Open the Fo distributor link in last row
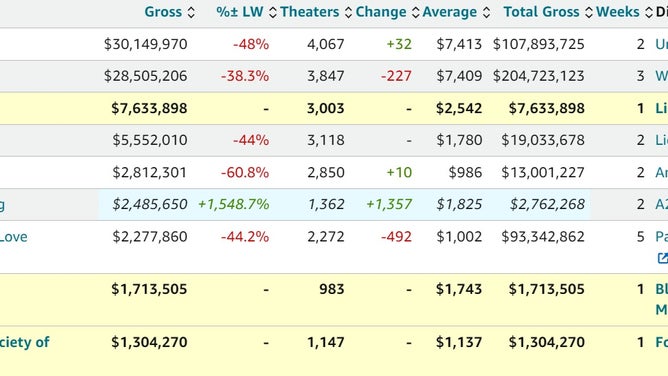This screenshot has height=376, width=668. pos(661,342)
